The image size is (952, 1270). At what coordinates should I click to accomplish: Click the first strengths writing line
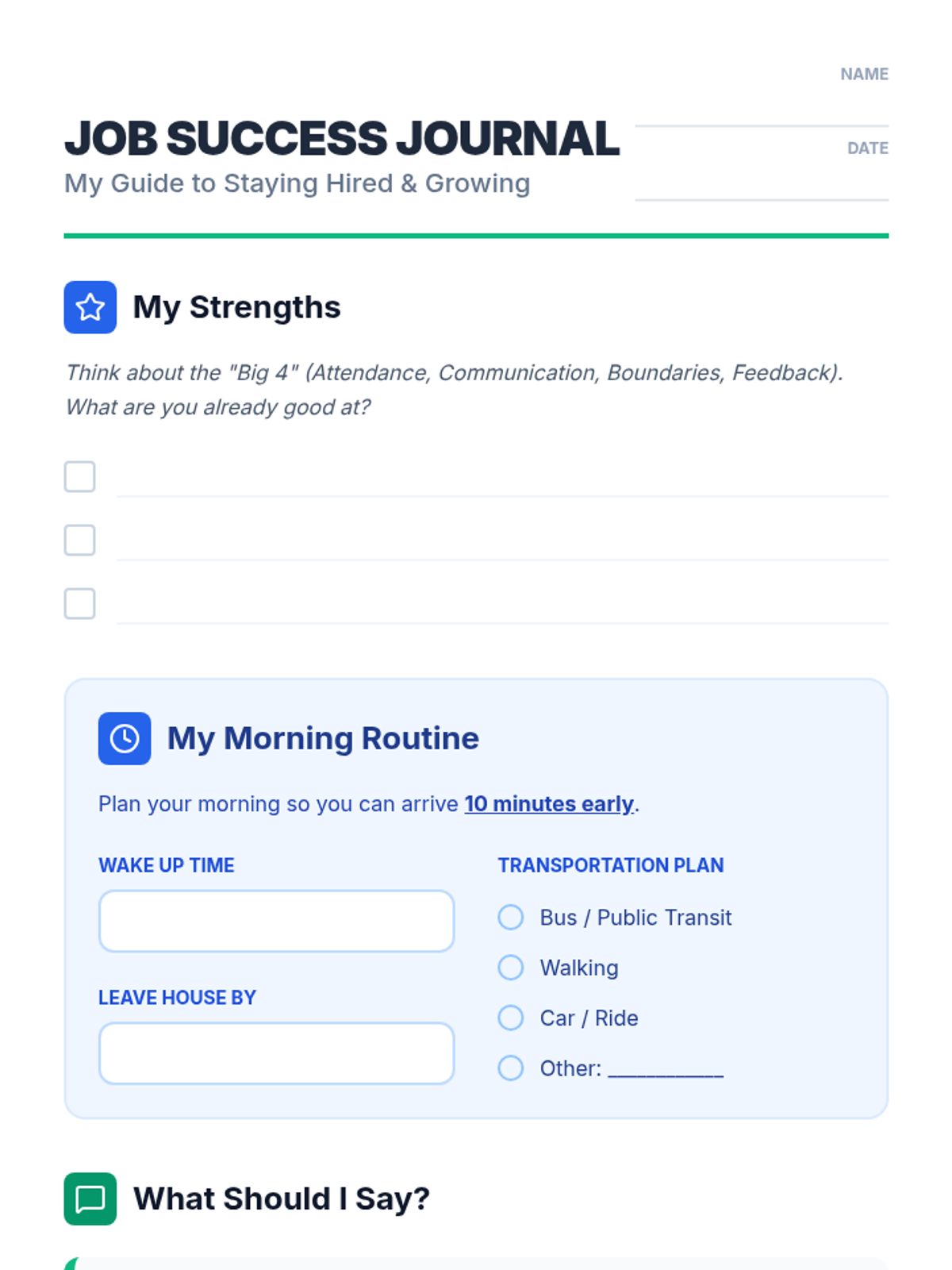click(x=502, y=483)
